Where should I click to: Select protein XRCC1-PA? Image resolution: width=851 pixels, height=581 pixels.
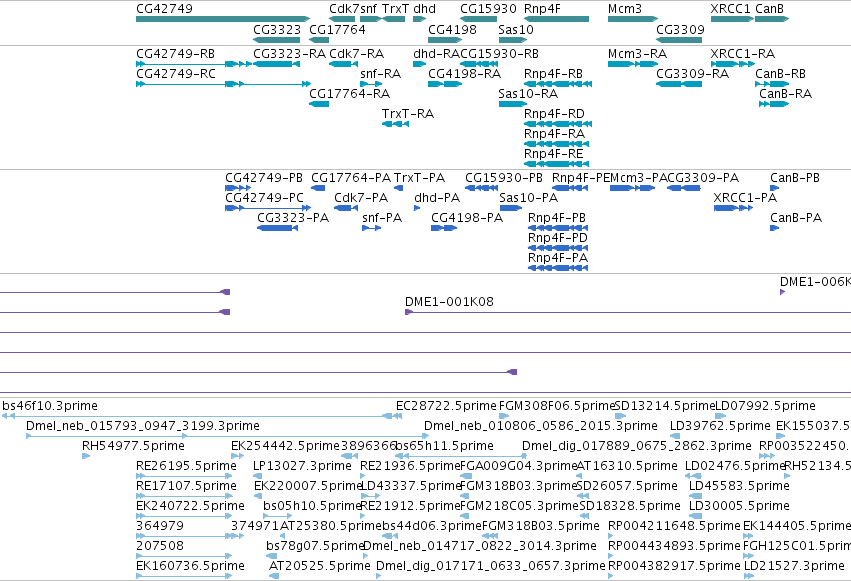pos(733,208)
